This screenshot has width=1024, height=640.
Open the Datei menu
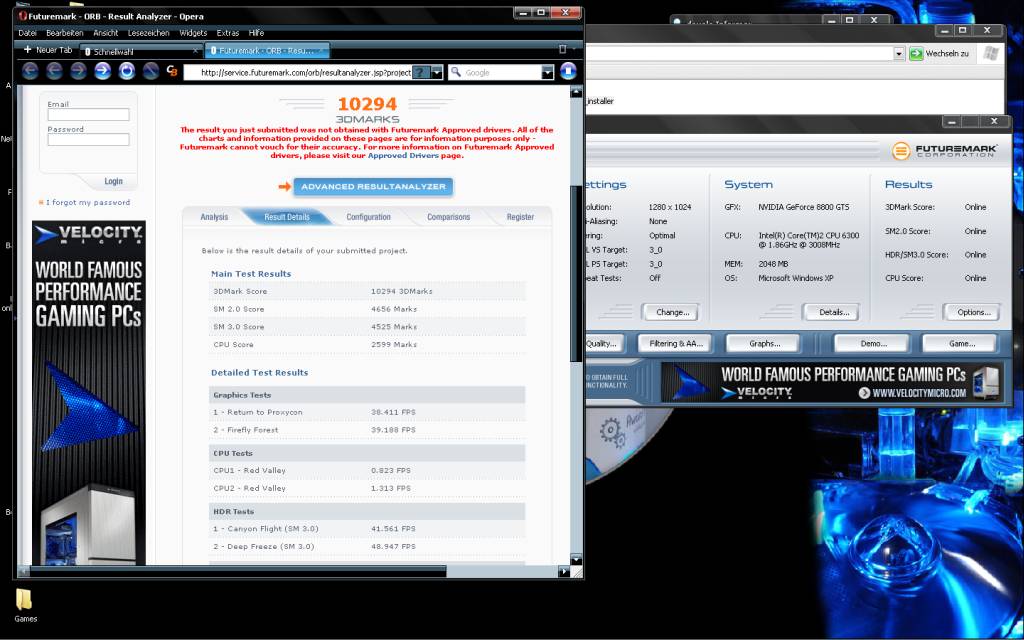click(27, 33)
